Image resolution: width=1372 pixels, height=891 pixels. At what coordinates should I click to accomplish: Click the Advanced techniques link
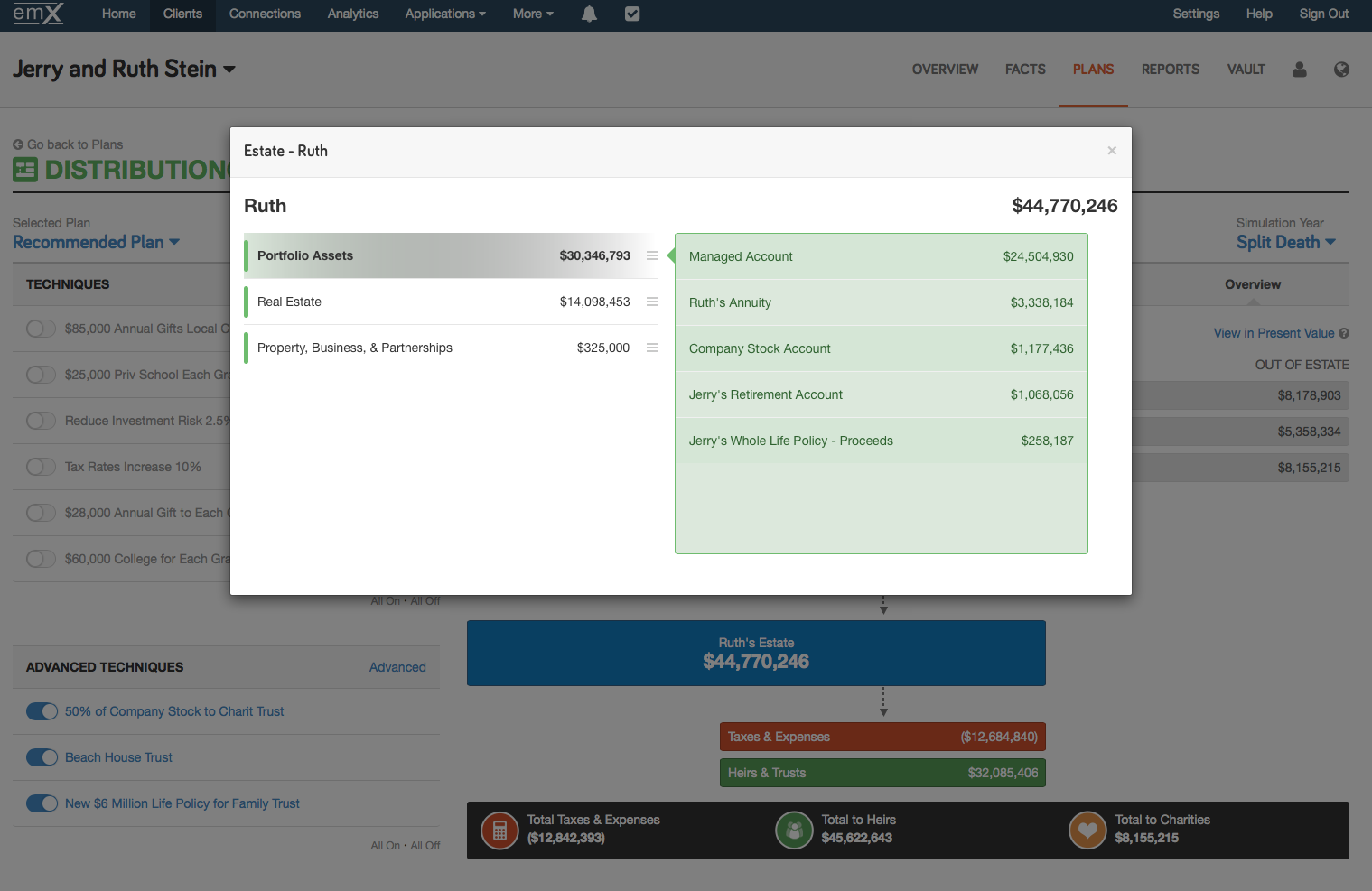(x=397, y=667)
